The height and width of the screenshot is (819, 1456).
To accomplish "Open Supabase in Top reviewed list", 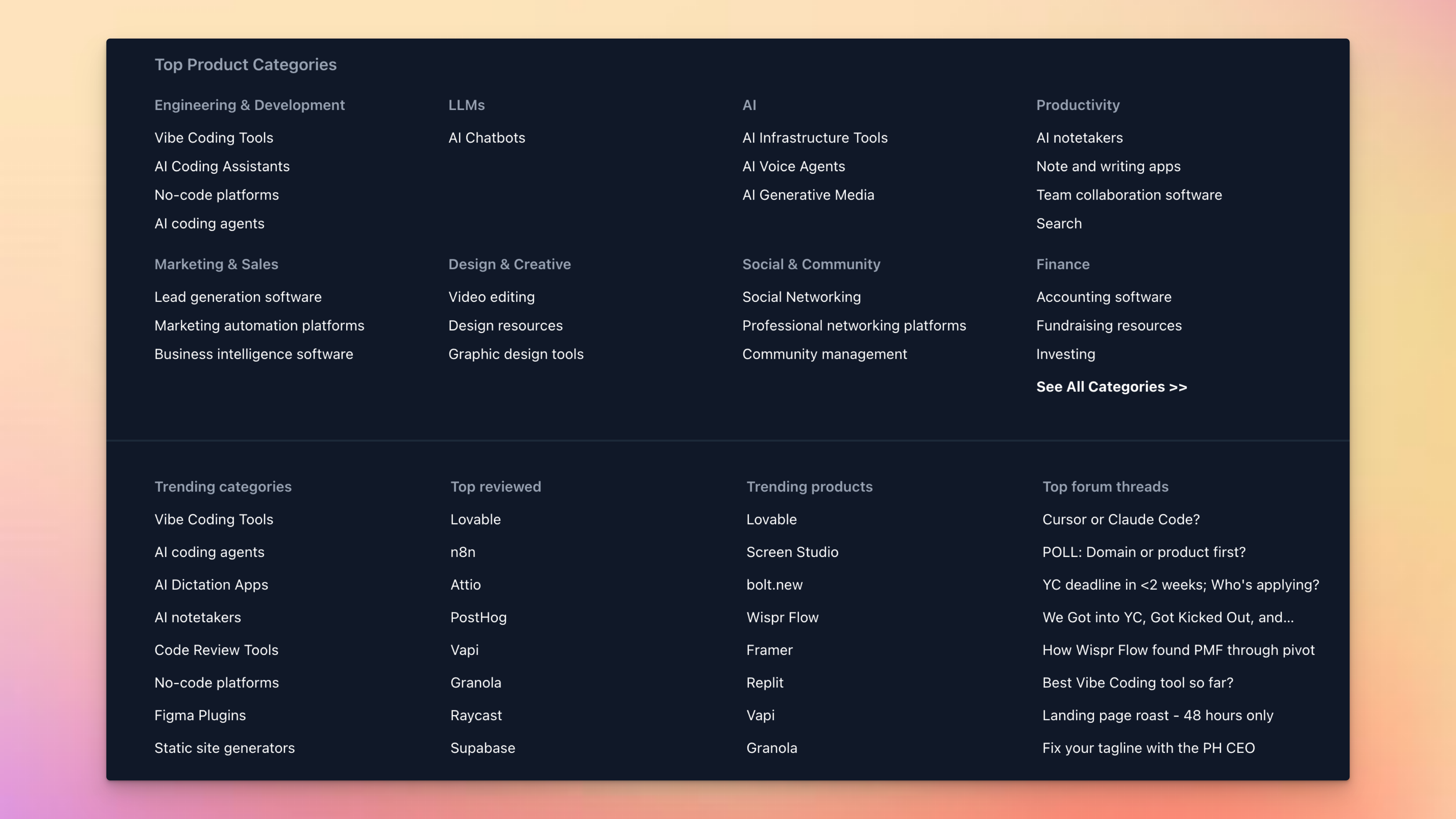I will 482,748.
